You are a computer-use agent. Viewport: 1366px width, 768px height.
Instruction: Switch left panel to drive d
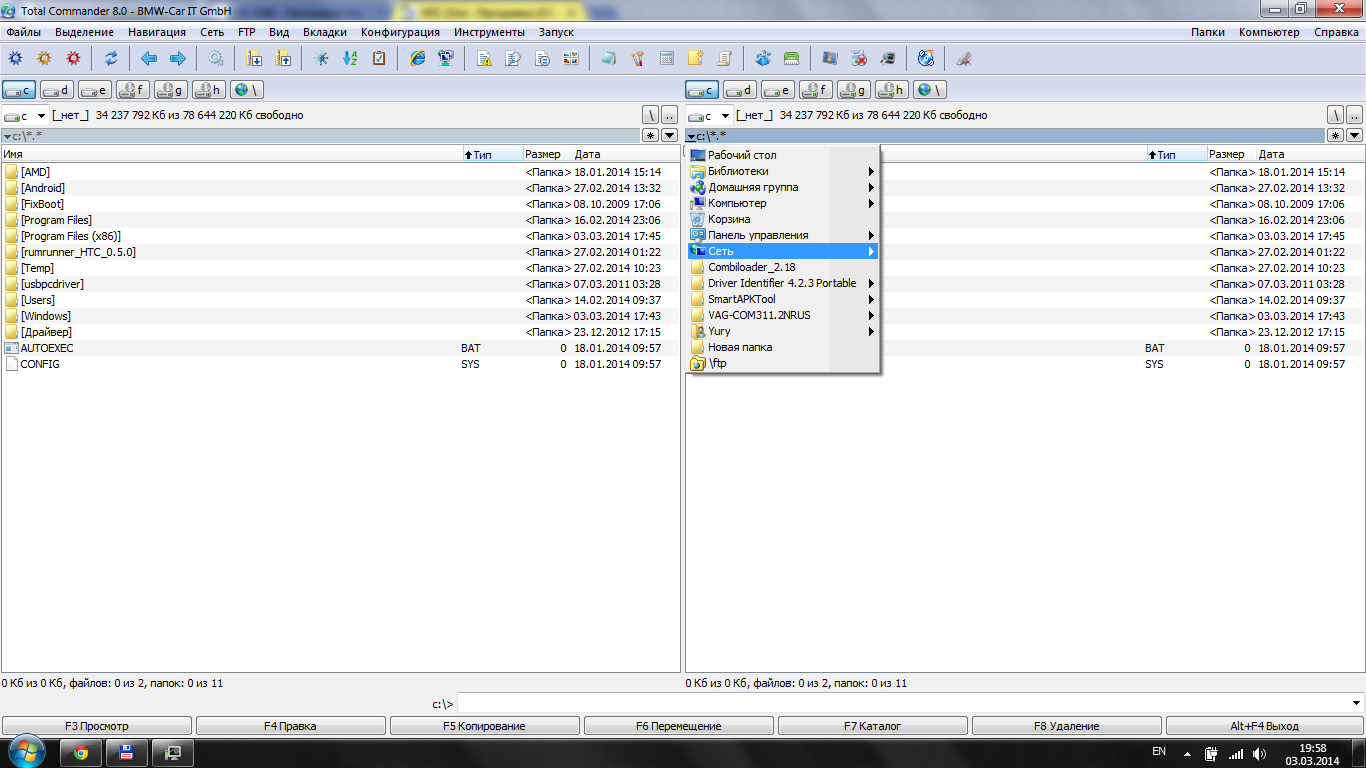[57, 90]
